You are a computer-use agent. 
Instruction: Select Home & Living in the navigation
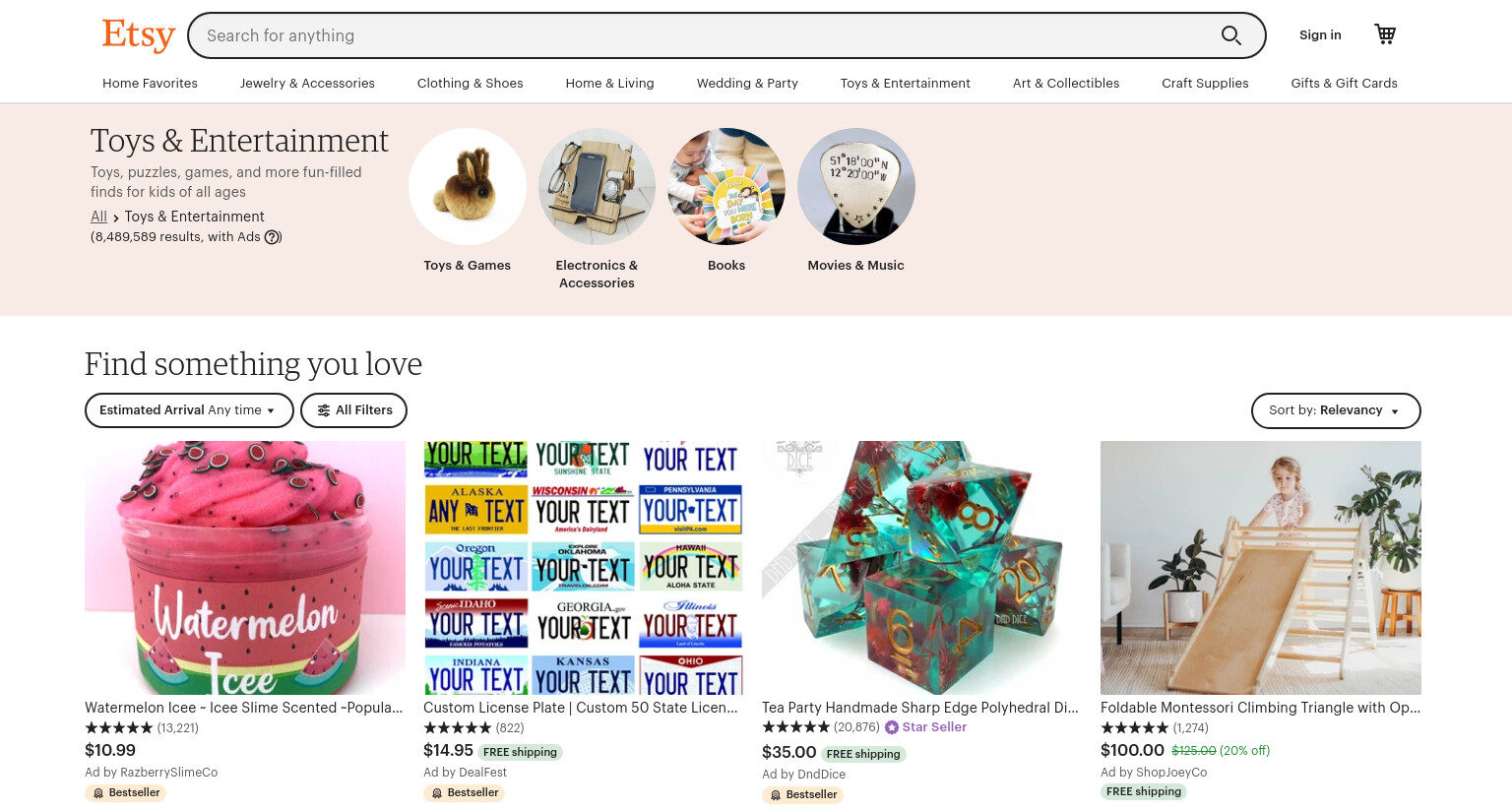click(609, 84)
